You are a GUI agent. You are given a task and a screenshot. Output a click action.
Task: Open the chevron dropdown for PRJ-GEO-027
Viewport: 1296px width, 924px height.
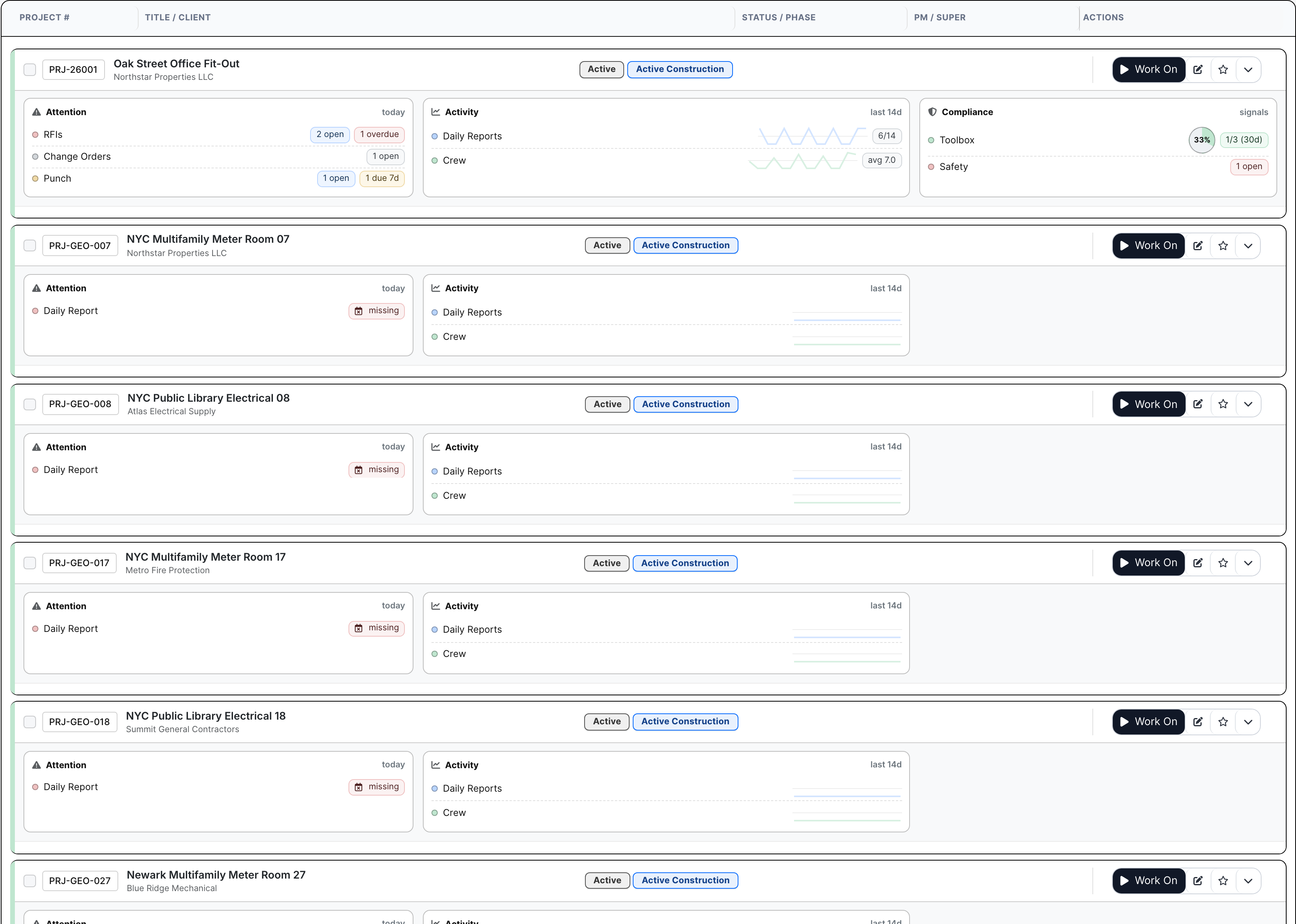tap(1248, 880)
